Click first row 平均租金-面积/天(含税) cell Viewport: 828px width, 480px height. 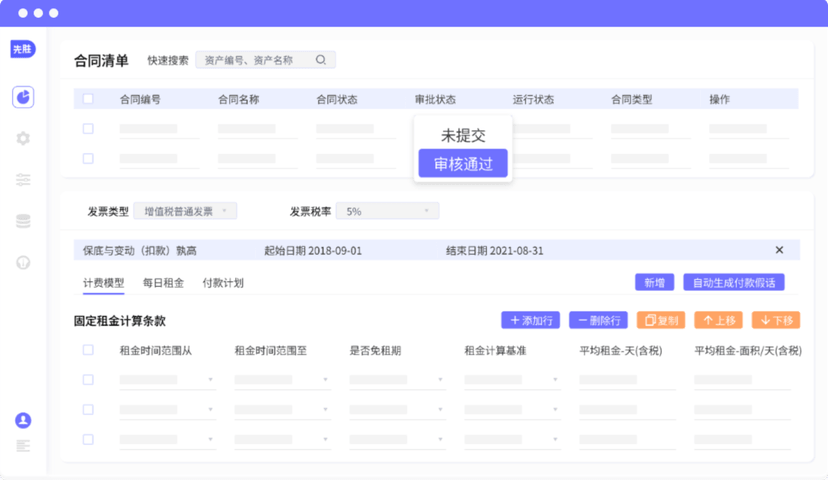(x=742, y=380)
